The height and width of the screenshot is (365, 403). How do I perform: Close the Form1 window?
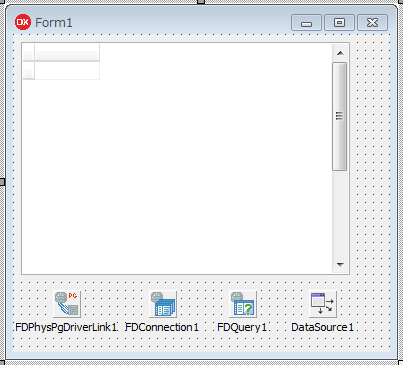tap(372, 23)
